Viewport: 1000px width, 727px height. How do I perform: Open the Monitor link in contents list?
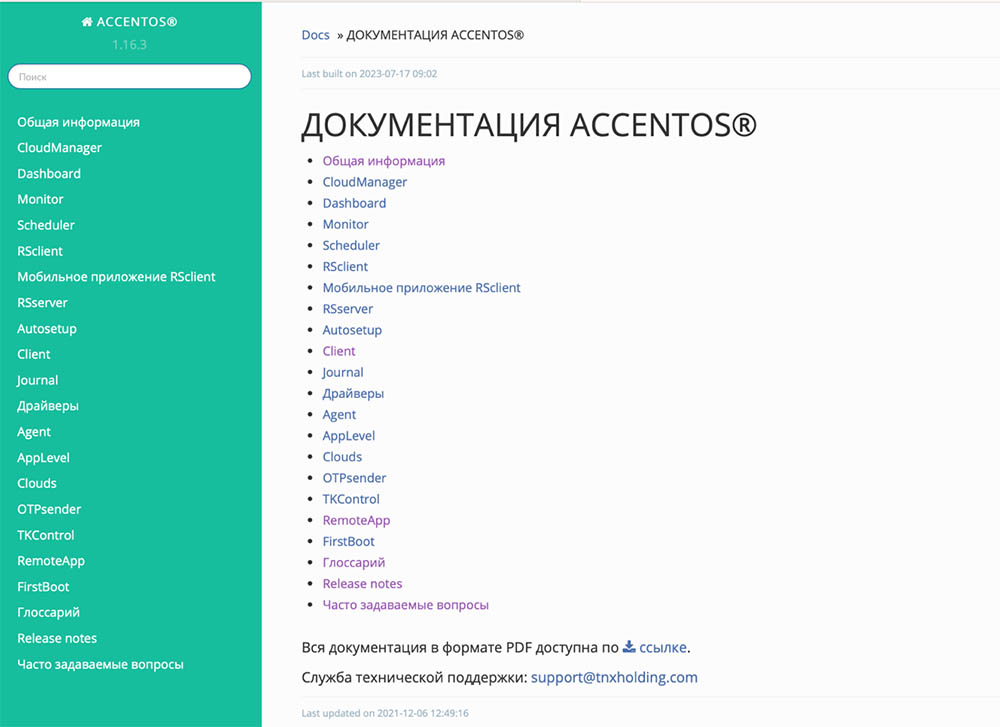(x=345, y=224)
